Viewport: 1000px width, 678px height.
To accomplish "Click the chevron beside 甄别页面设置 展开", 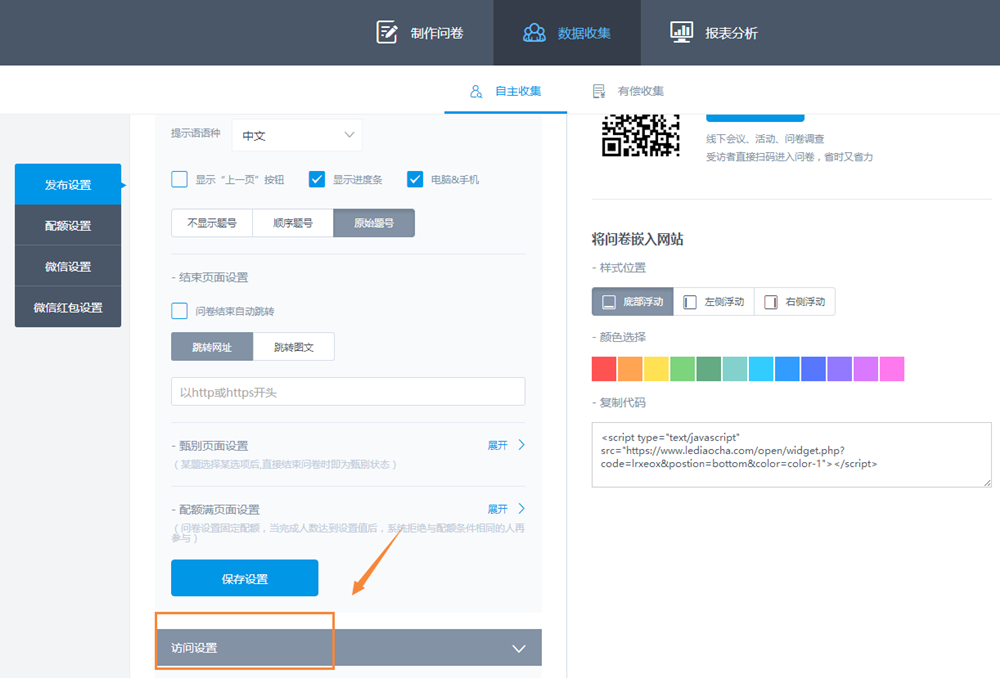I will (x=522, y=445).
